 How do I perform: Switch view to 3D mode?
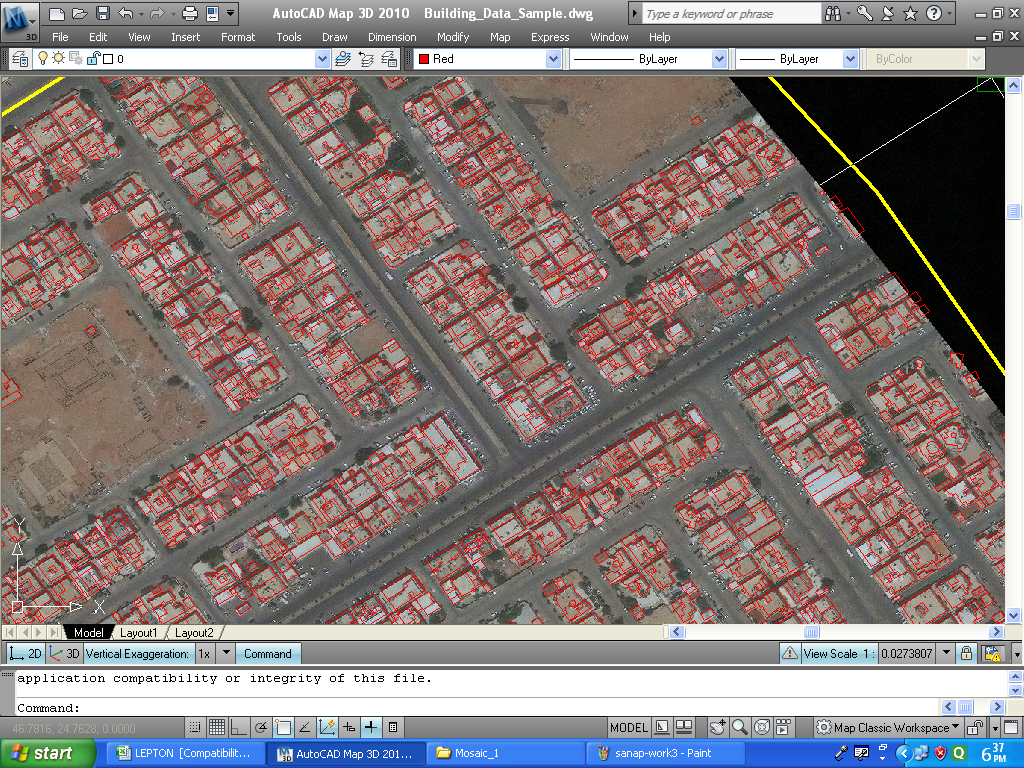click(64, 654)
